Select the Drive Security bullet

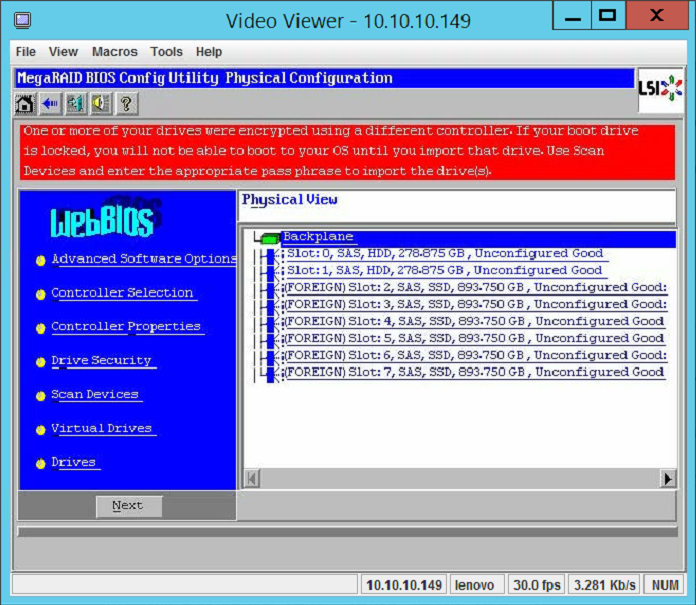click(x=41, y=362)
